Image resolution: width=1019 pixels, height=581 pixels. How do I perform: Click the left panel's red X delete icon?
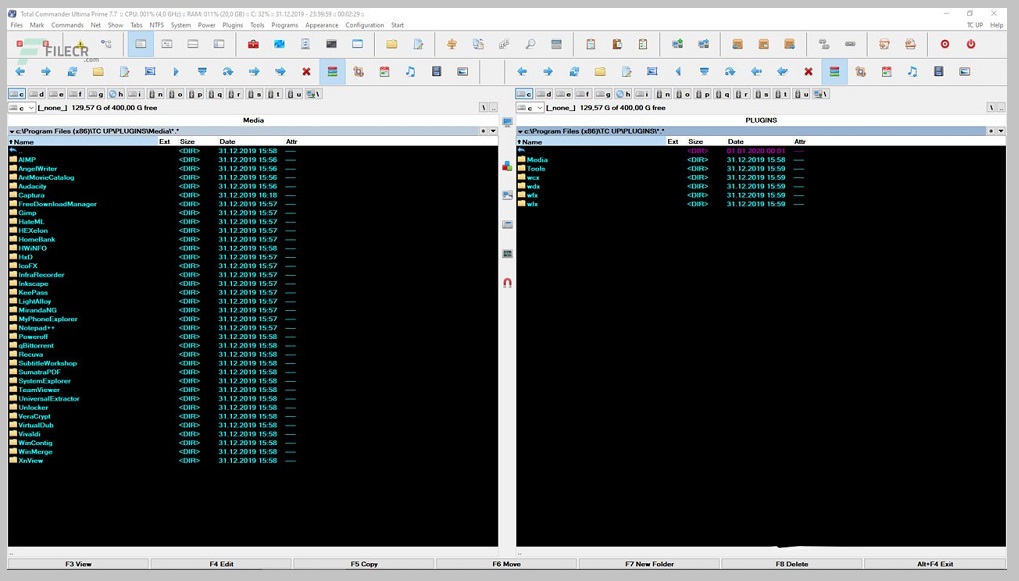(x=306, y=71)
